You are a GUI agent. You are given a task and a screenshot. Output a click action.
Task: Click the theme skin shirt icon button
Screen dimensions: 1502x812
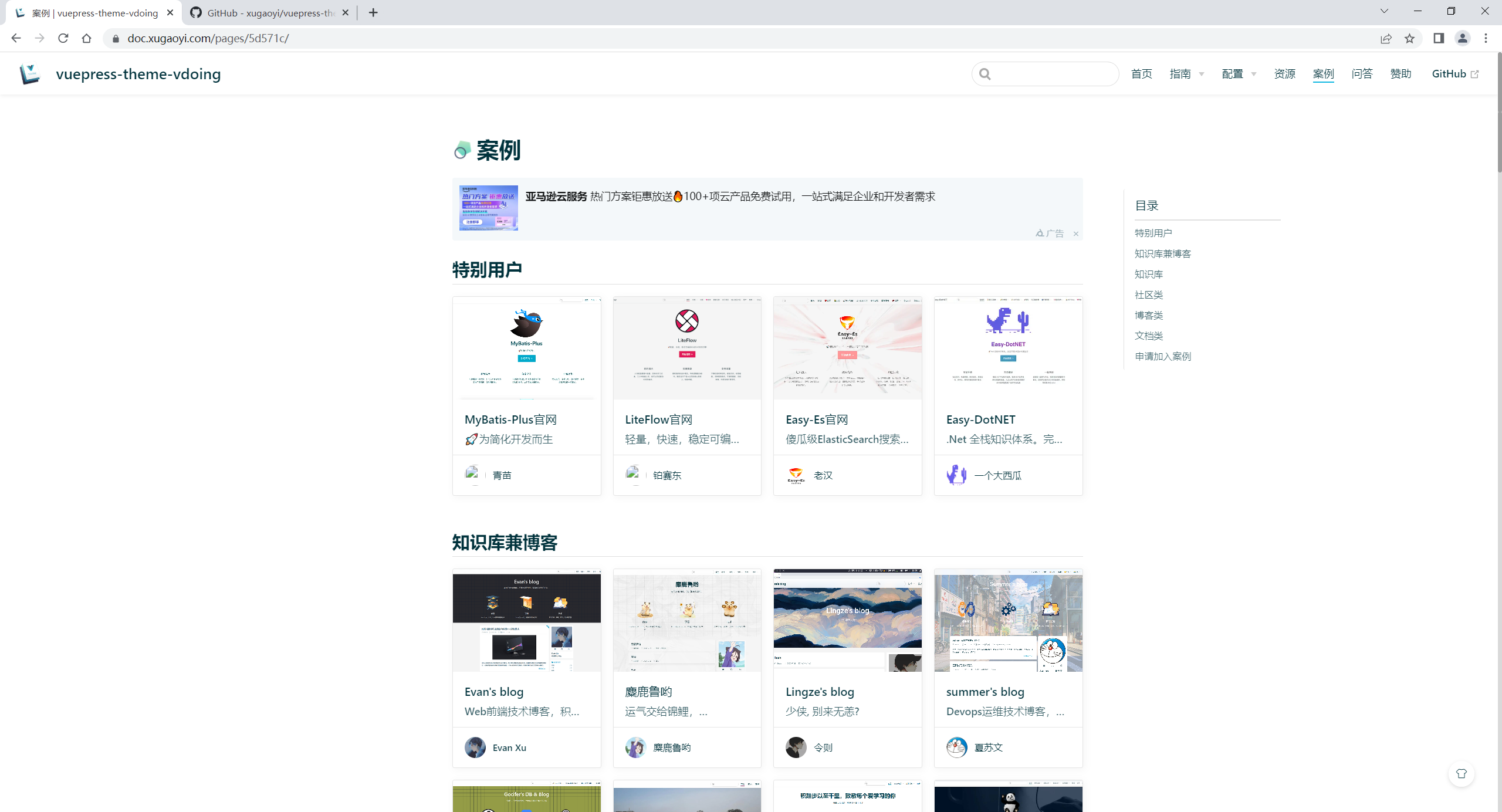click(1461, 773)
